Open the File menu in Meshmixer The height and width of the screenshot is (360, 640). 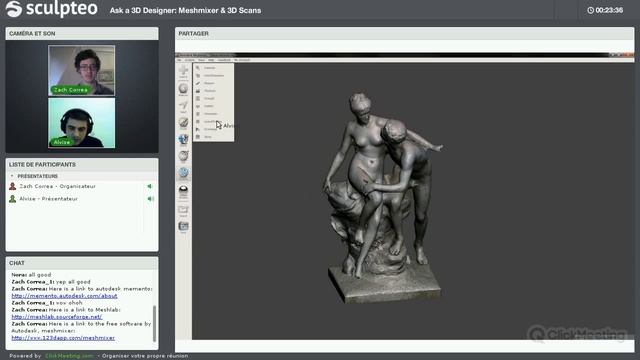pos(179,60)
